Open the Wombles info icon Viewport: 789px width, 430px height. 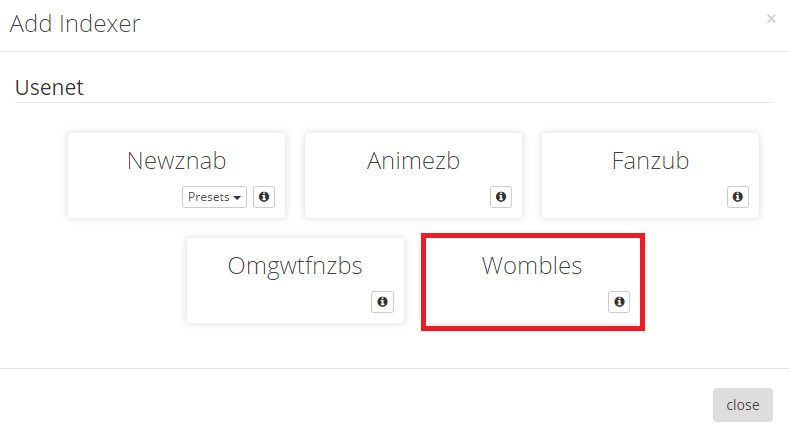(619, 301)
